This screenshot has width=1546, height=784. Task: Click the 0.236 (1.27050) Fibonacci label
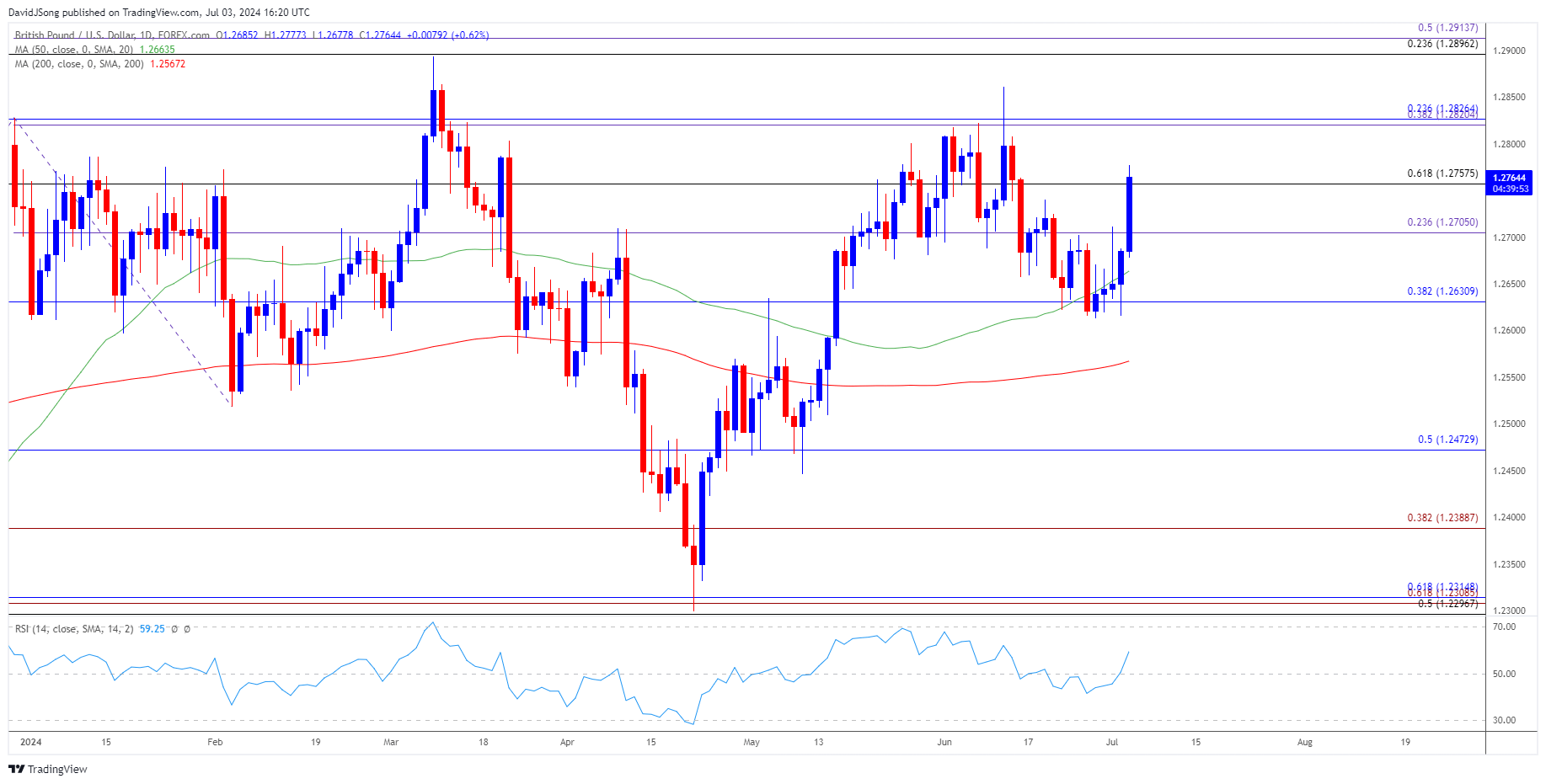(1442, 222)
